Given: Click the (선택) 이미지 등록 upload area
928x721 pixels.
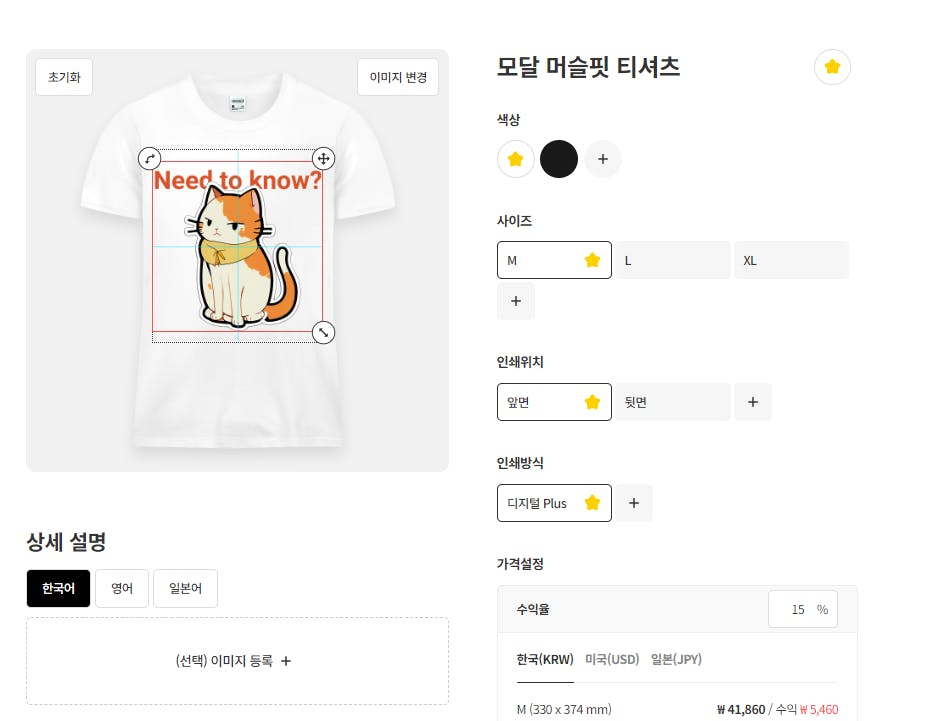Looking at the screenshot, I should (x=237, y=661).
